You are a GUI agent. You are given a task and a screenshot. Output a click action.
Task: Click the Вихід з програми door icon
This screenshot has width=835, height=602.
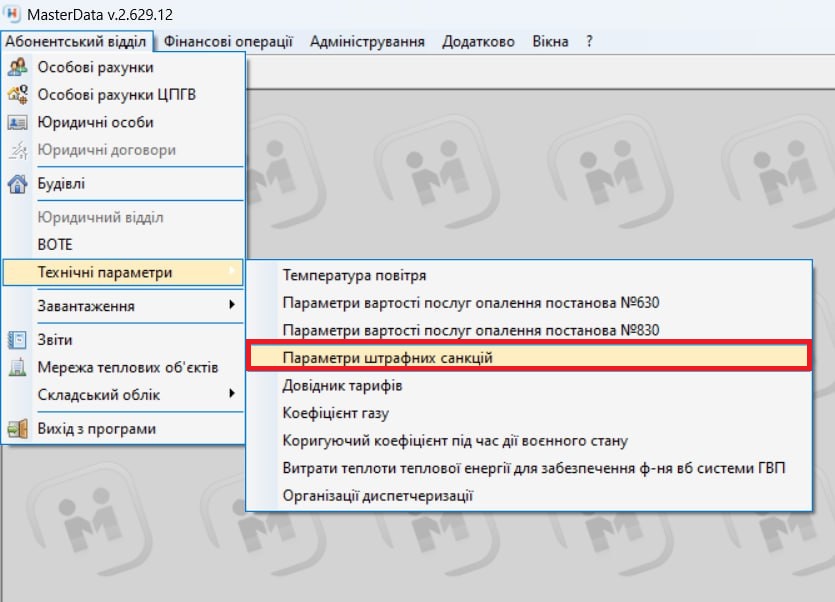pyautogui.click(x=18, y=429)
